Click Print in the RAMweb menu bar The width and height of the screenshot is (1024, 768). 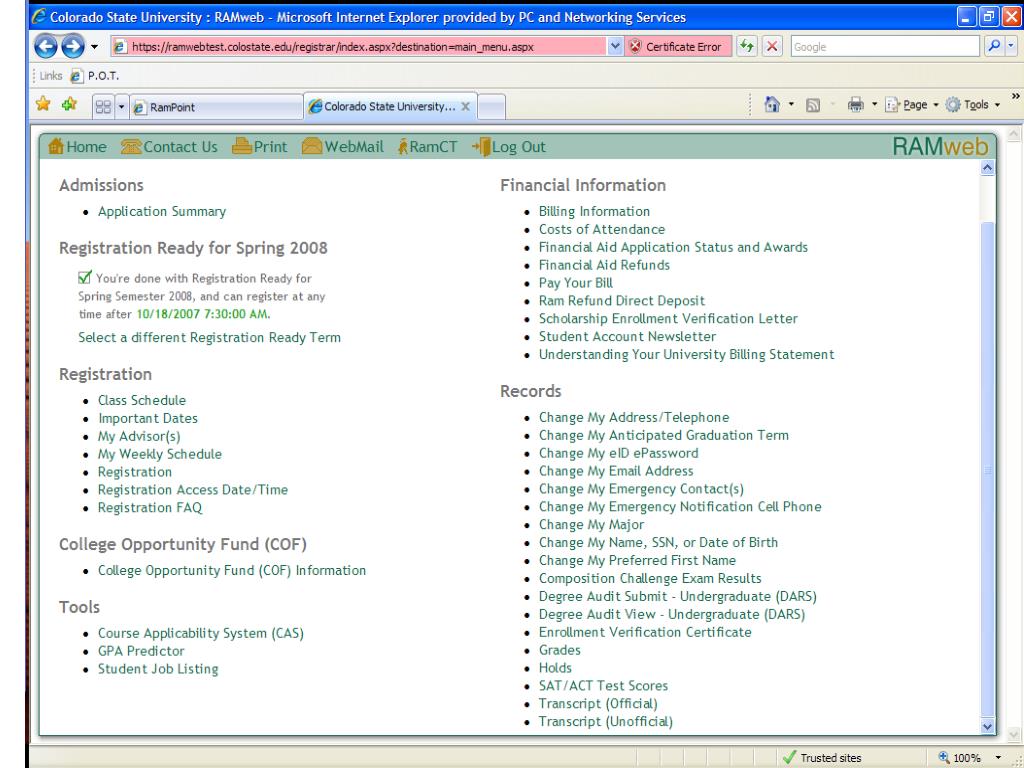[x=260, y=147]
